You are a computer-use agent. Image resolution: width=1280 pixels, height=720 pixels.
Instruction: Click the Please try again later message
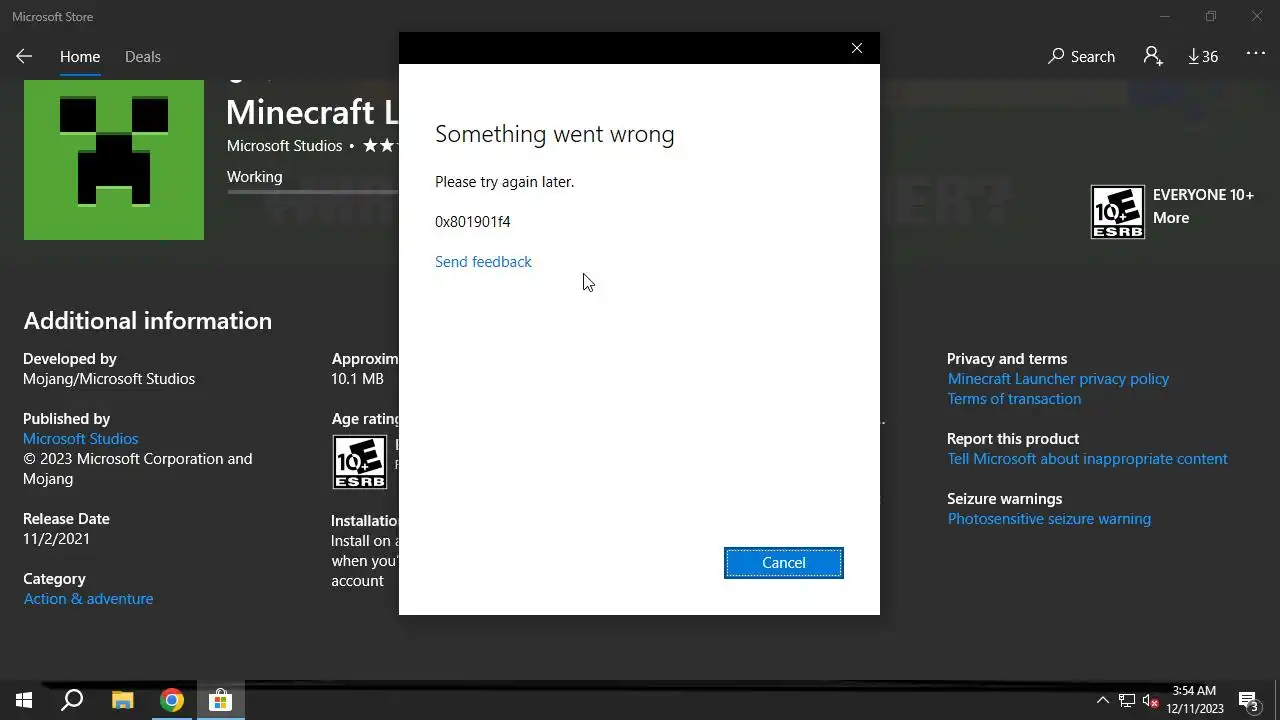(x=505, y=182)
